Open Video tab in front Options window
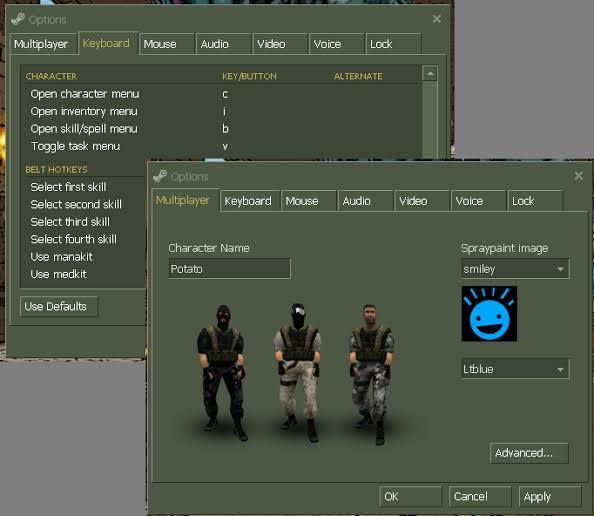The height and width of the screenshot is (516, 594). [x=422, y=201]
